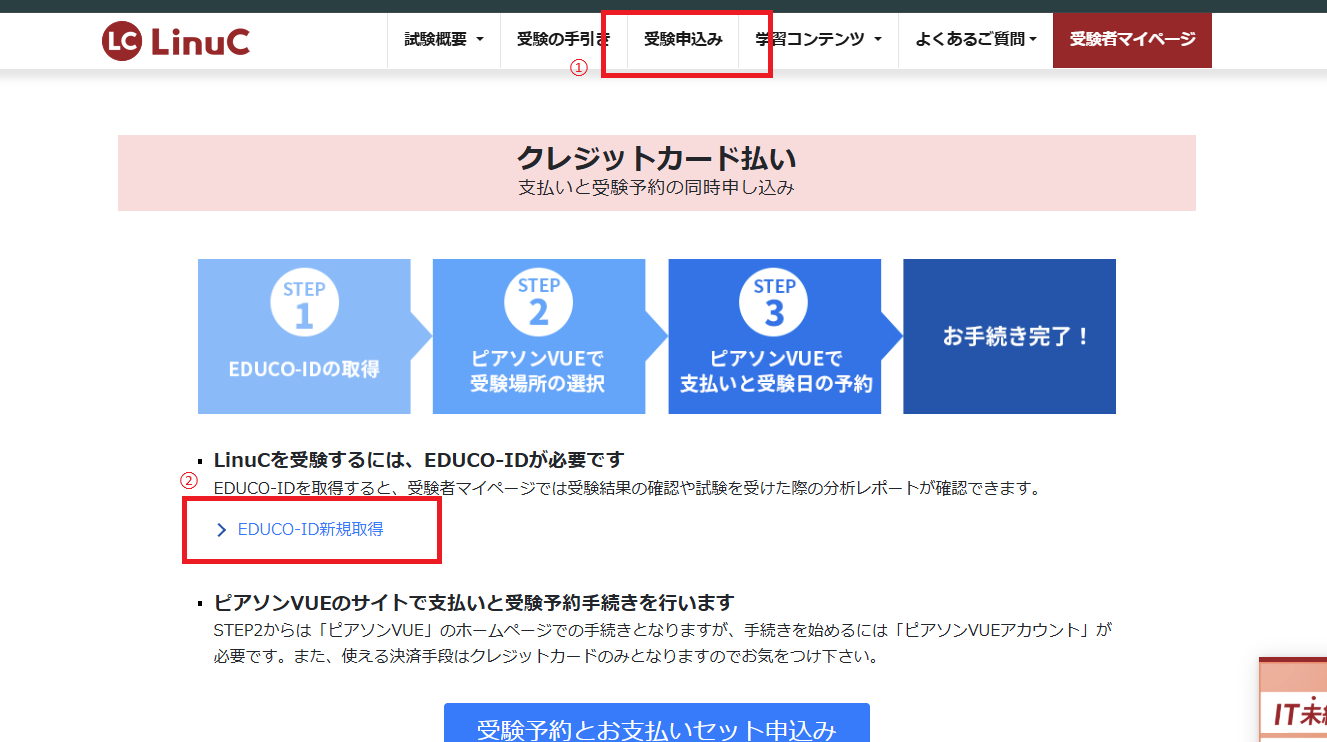The image size is (1327, 742).
Task: Go to 受験者マイページ
Action: click(x=1132, y=40)
